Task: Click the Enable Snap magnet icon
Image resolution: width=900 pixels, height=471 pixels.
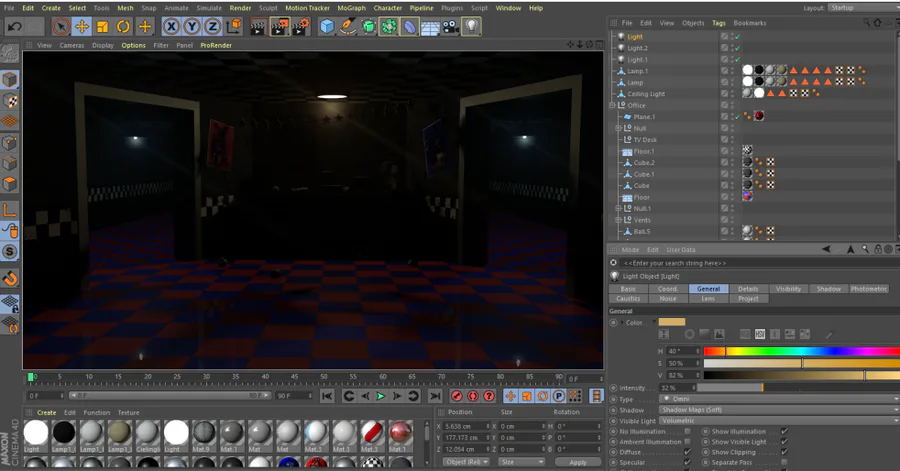Action: [10, 279]
